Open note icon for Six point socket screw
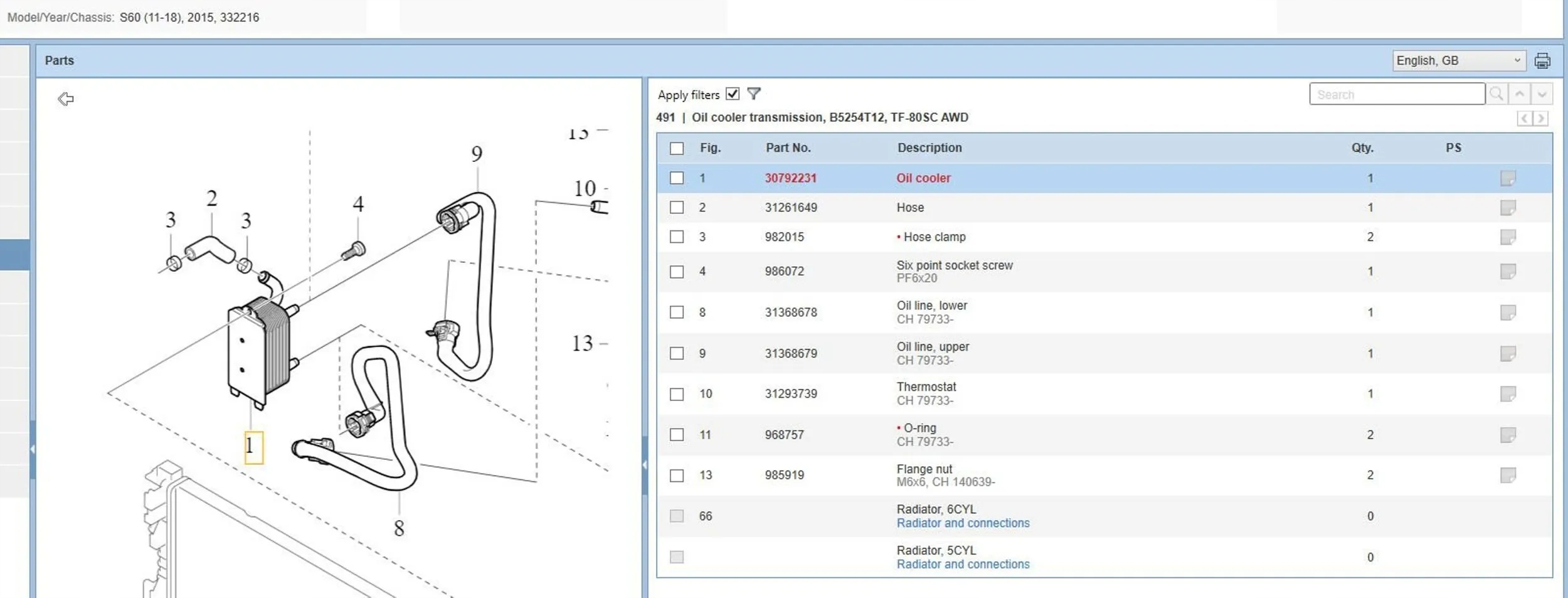1568x598 pixels. tap(1508, 272)
